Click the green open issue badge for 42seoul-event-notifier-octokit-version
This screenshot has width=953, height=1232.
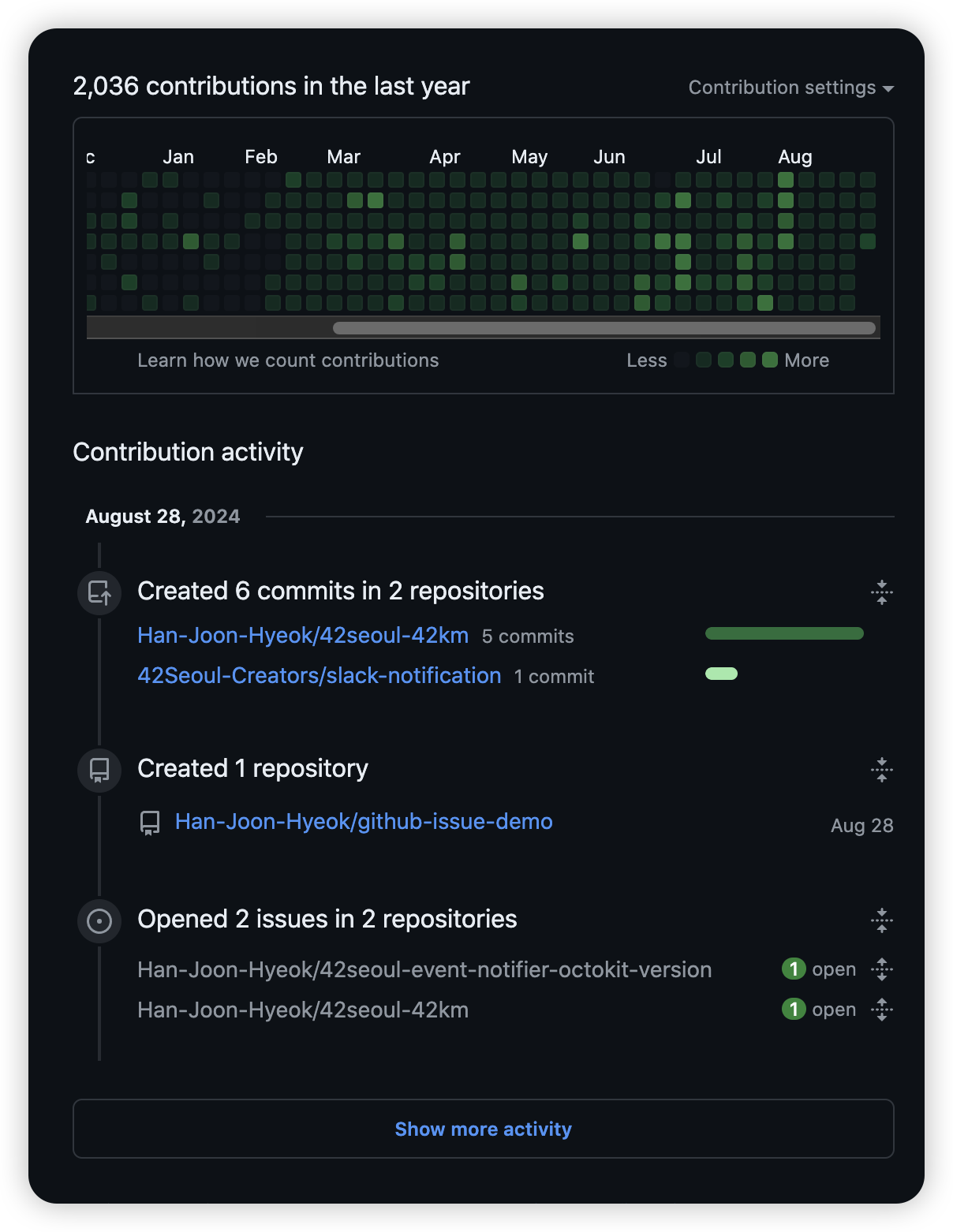pyautogui.click(x=793, y=969)
